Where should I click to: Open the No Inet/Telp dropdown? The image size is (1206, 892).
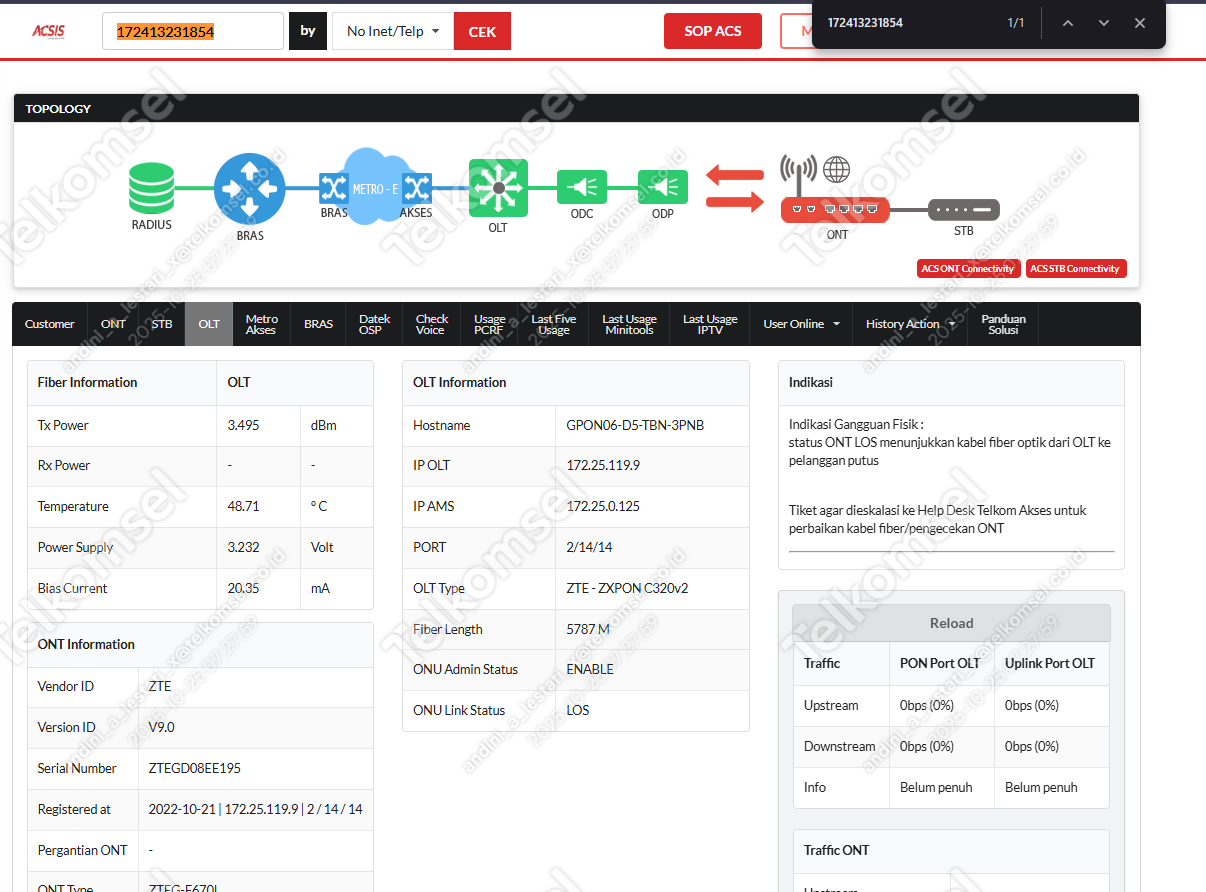pos(393,31)
